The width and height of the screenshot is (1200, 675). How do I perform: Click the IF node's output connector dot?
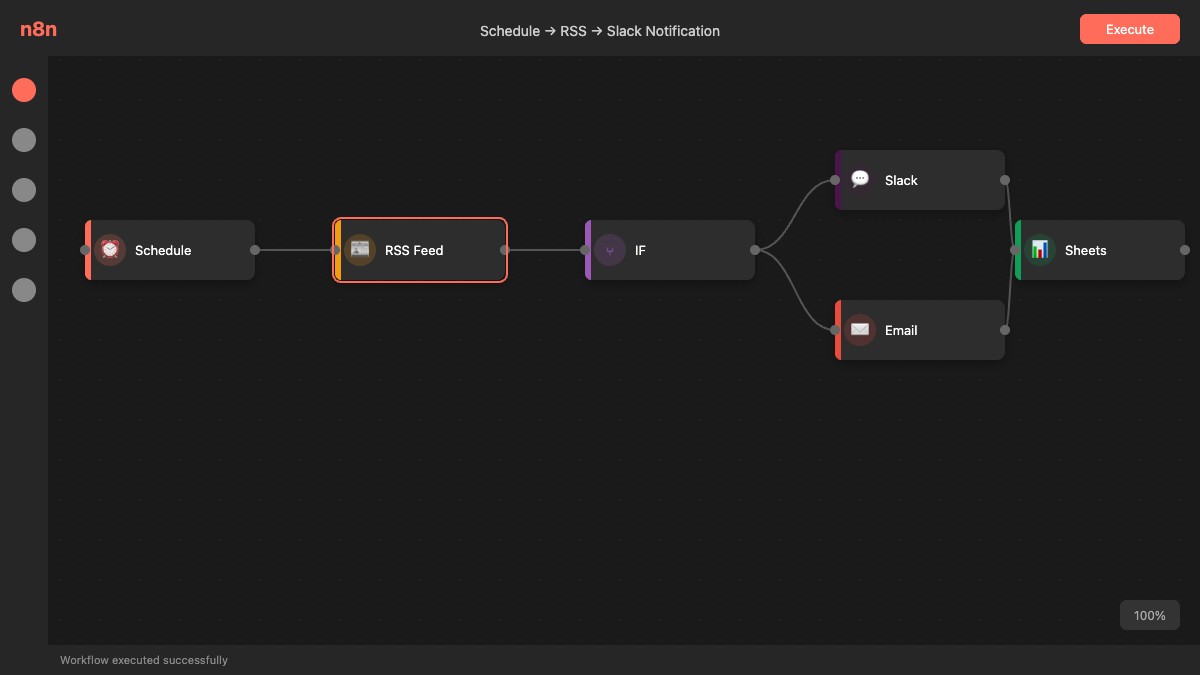755,250
